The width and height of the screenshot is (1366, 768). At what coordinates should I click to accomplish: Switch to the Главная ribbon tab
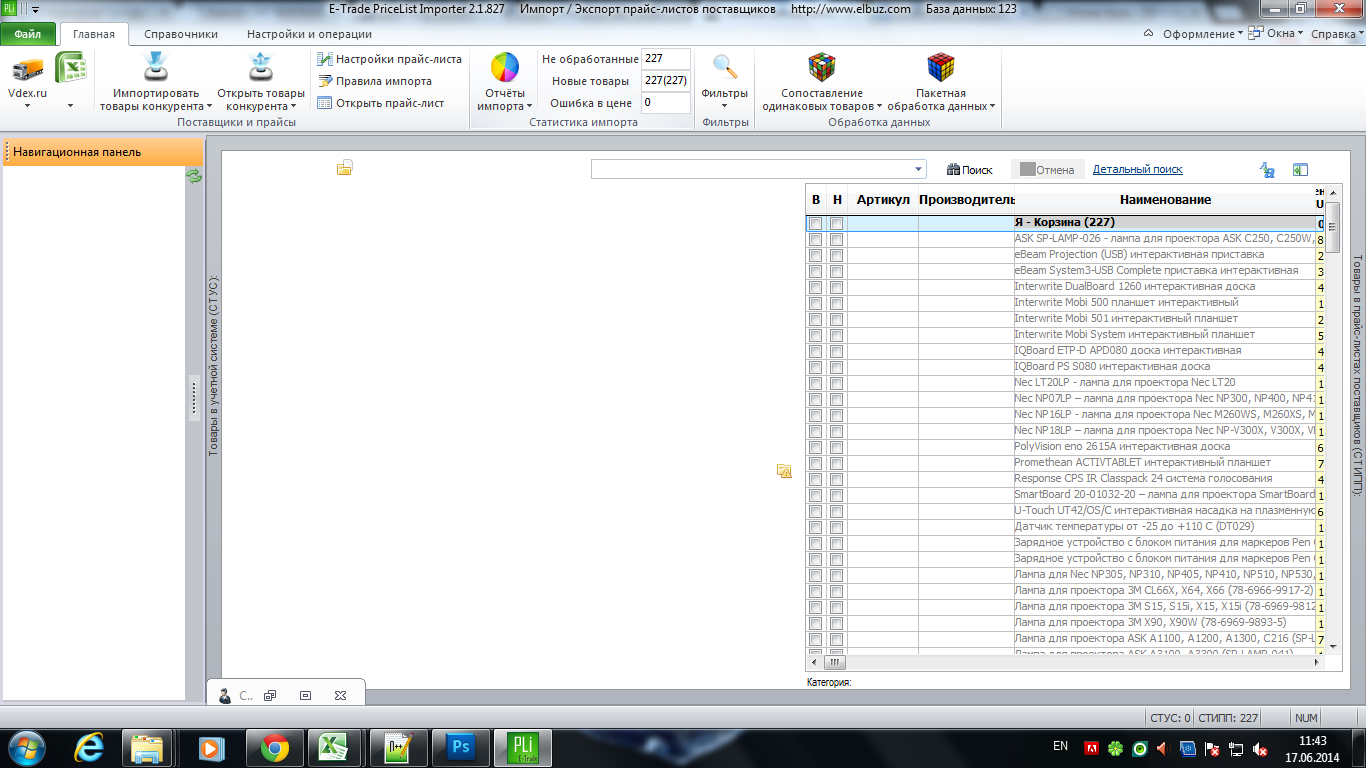pyautogui.click(x=94, y=34)
